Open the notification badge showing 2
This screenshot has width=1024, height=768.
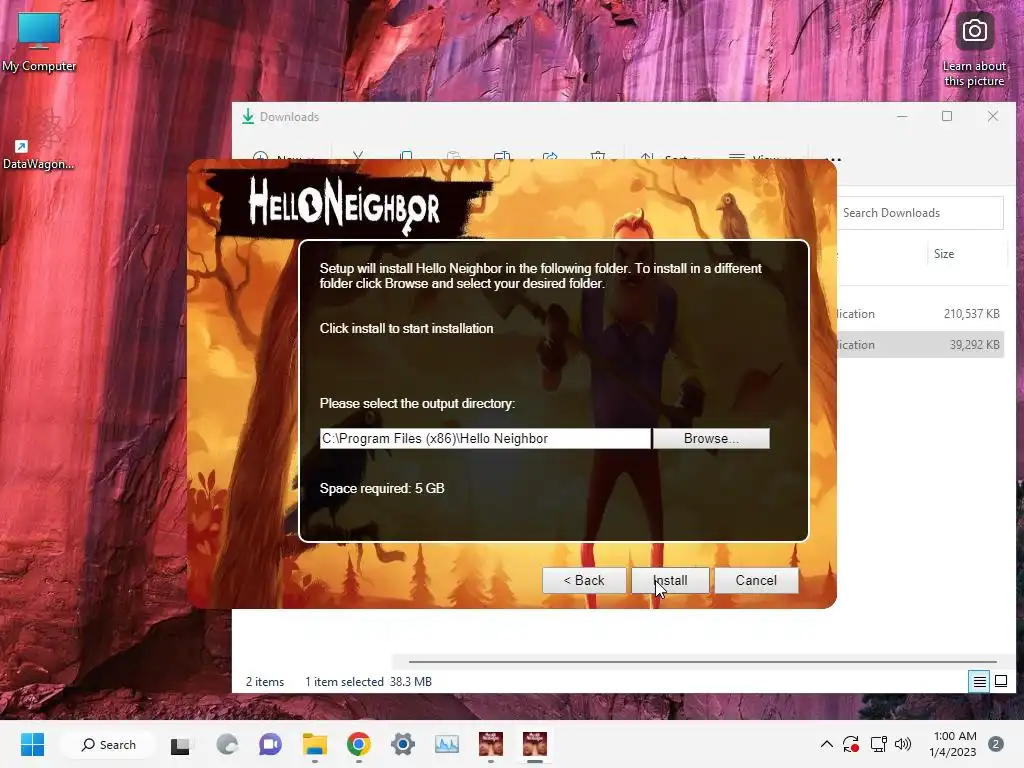996,744
